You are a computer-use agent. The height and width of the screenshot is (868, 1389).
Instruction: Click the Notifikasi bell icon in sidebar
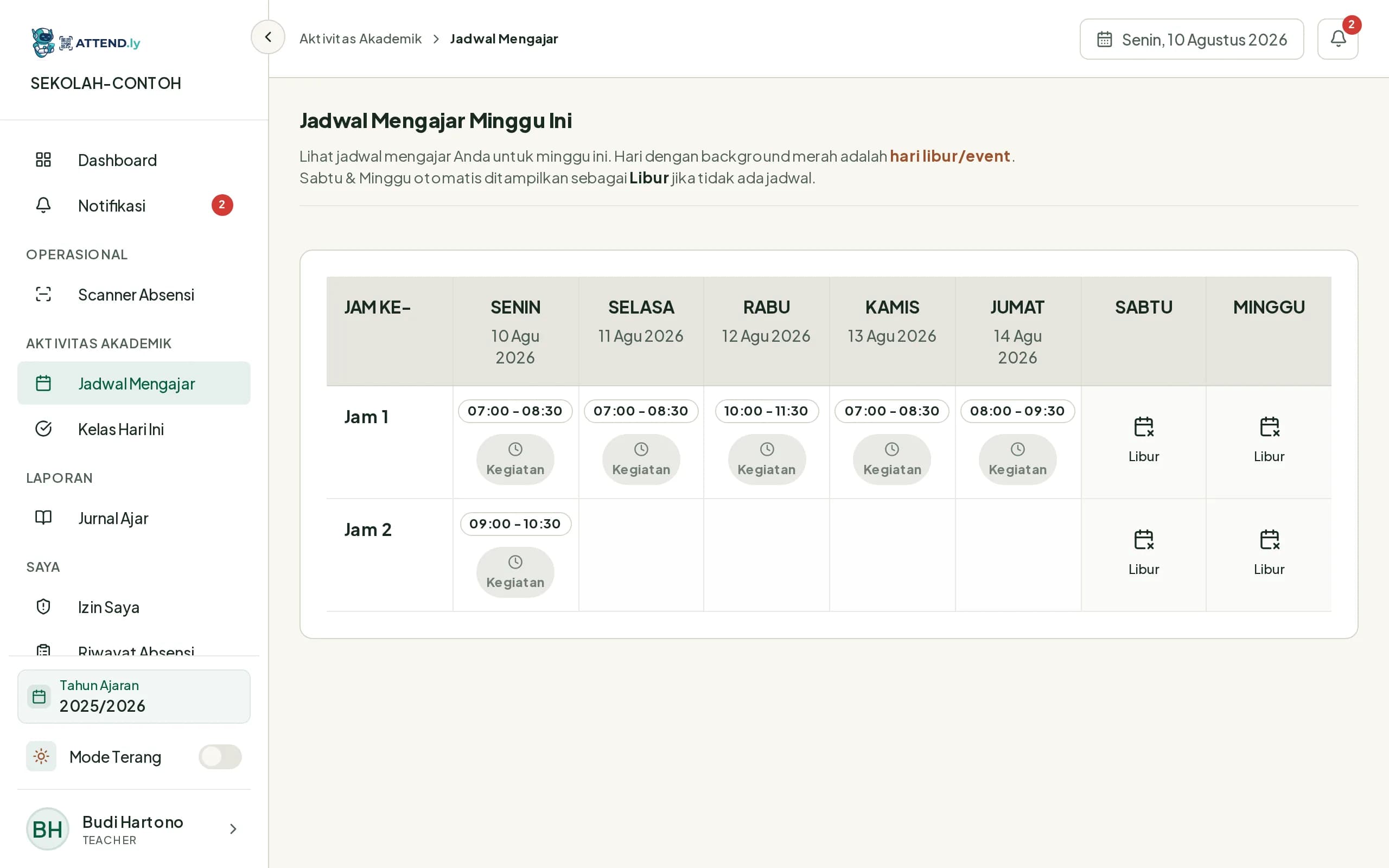[43, 205]
